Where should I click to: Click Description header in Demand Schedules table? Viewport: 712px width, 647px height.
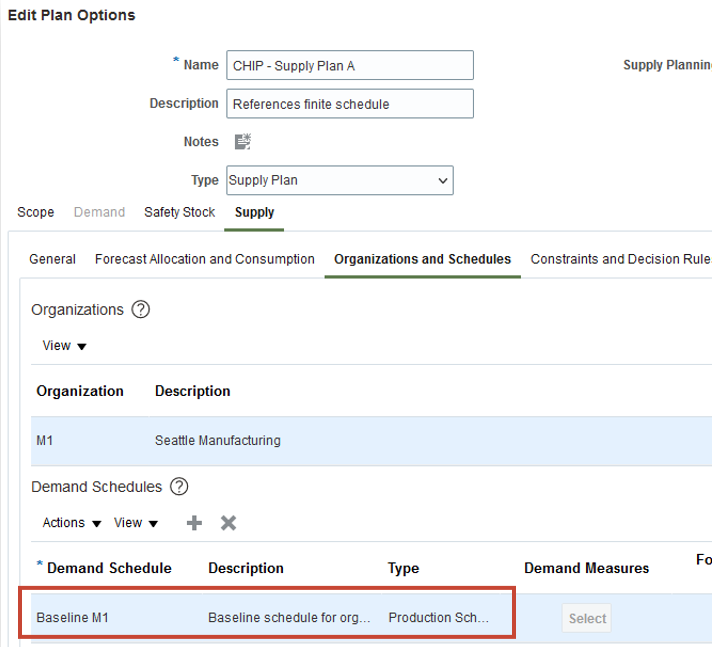(246, 568)
